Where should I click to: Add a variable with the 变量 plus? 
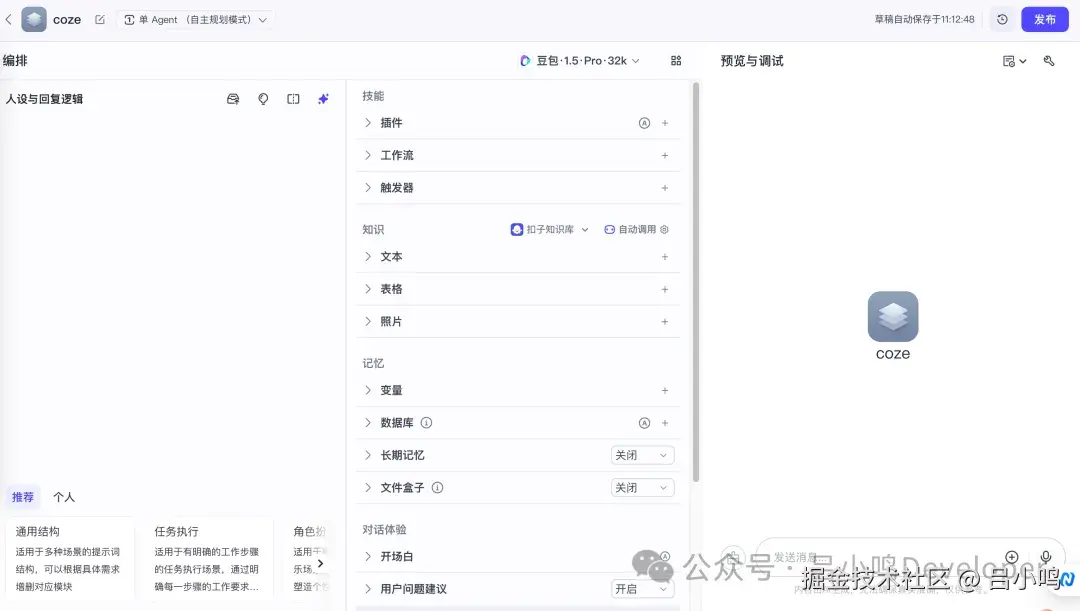(665, 391)
